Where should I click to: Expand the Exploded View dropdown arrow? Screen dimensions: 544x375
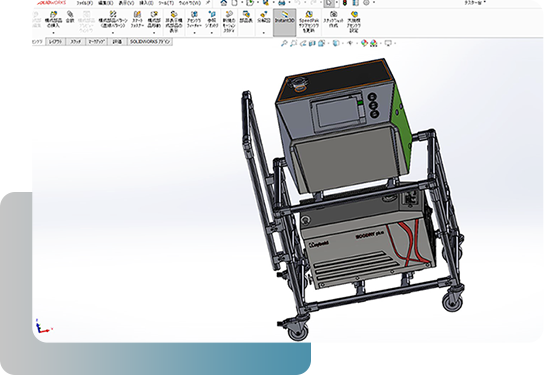click(264, 33)
